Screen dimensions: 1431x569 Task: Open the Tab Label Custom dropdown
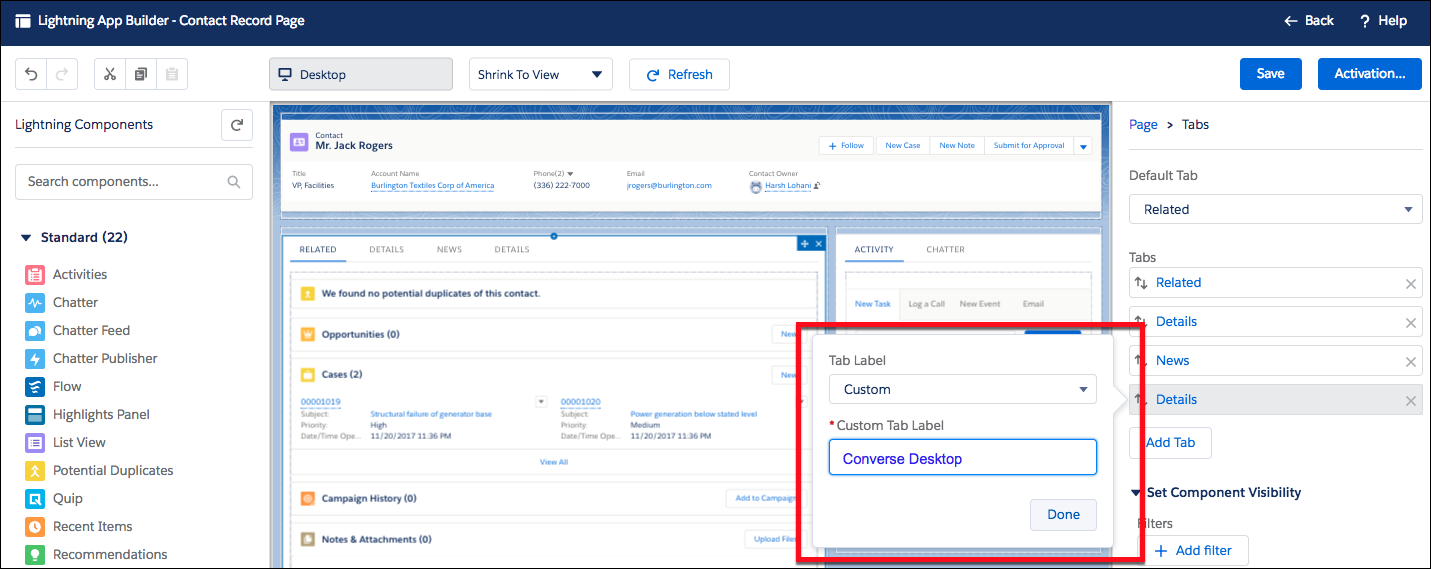click(x=962, y=389)
